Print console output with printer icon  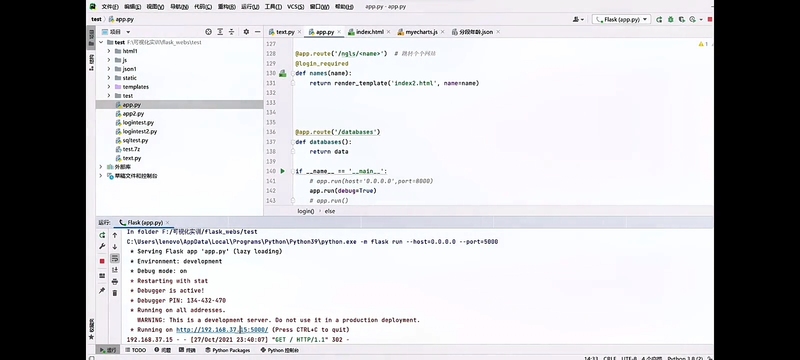[x=115, y=281]
